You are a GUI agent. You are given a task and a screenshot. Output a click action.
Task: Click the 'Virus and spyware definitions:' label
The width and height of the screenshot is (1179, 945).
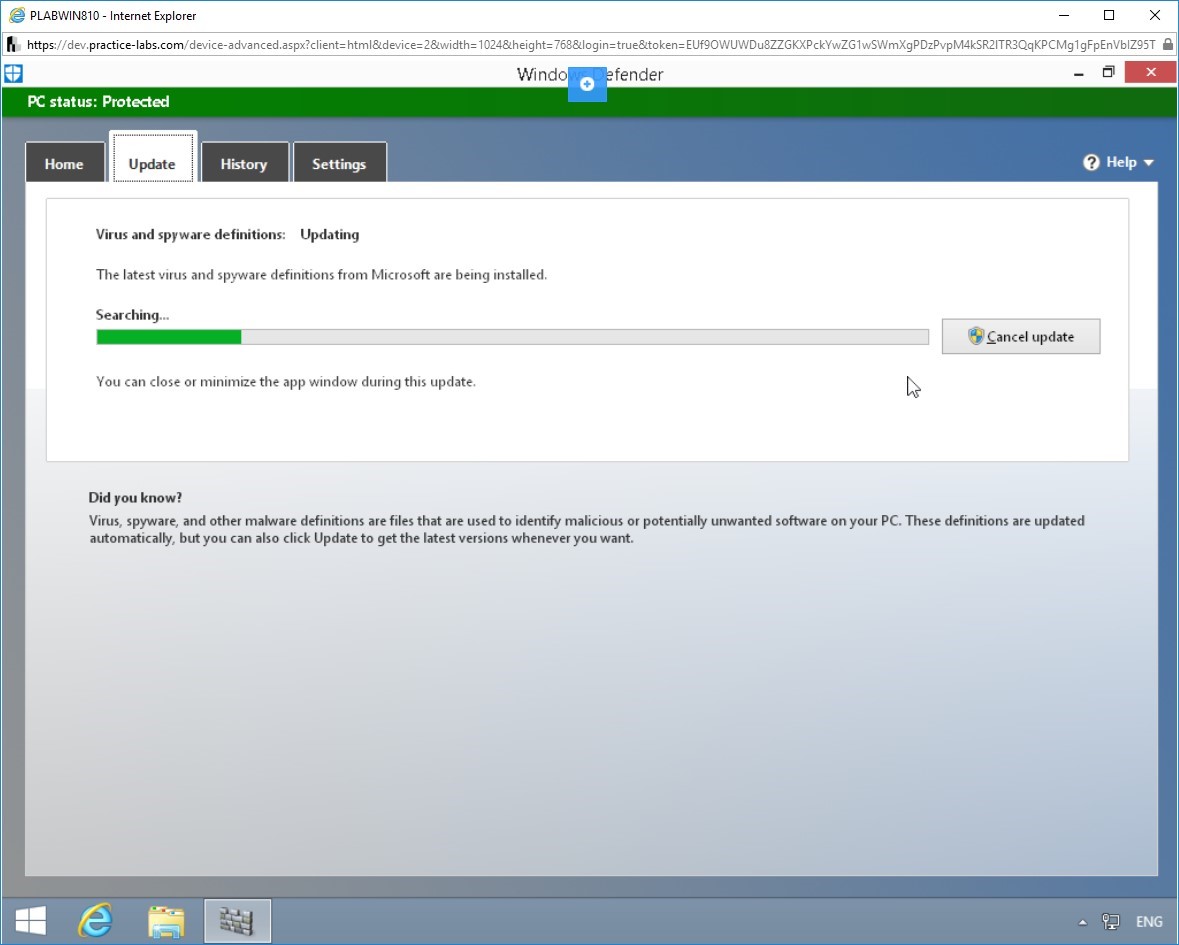click(x=190, y=235)
